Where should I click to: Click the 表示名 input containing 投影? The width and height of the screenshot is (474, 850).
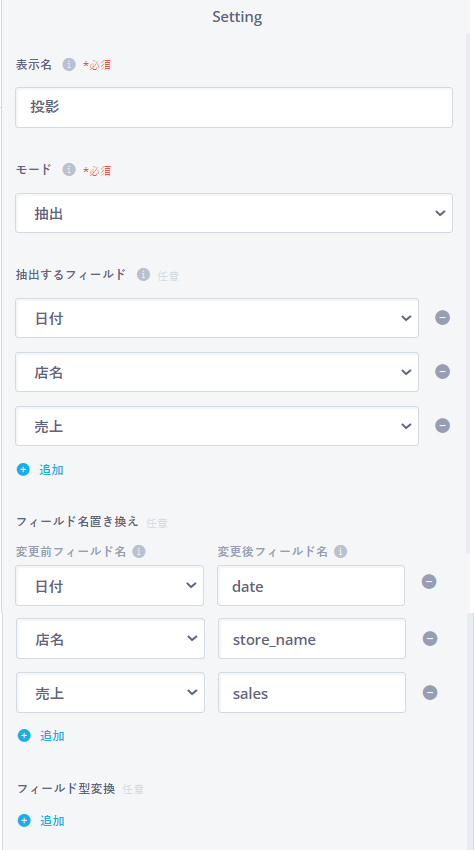(234, 107)
